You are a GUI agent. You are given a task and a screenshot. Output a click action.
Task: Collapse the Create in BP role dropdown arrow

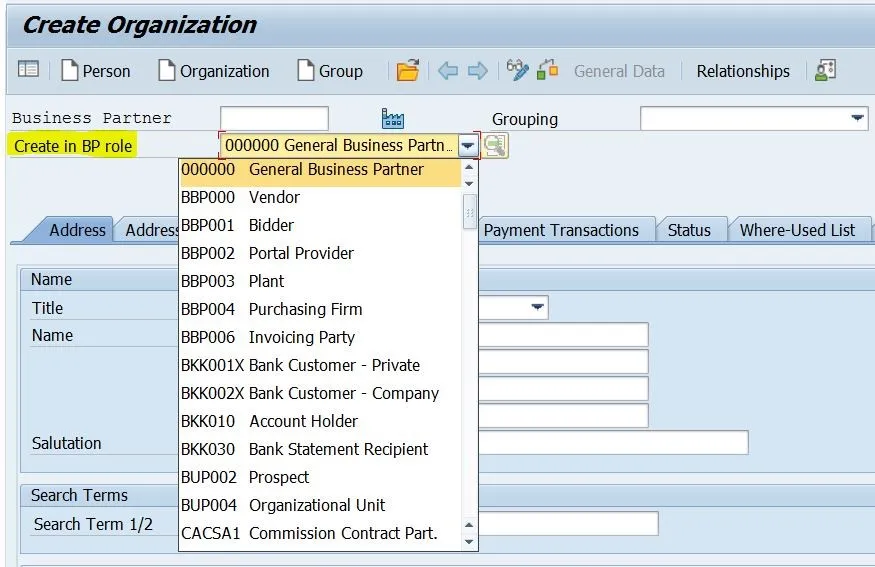click(x=468, y=146)
